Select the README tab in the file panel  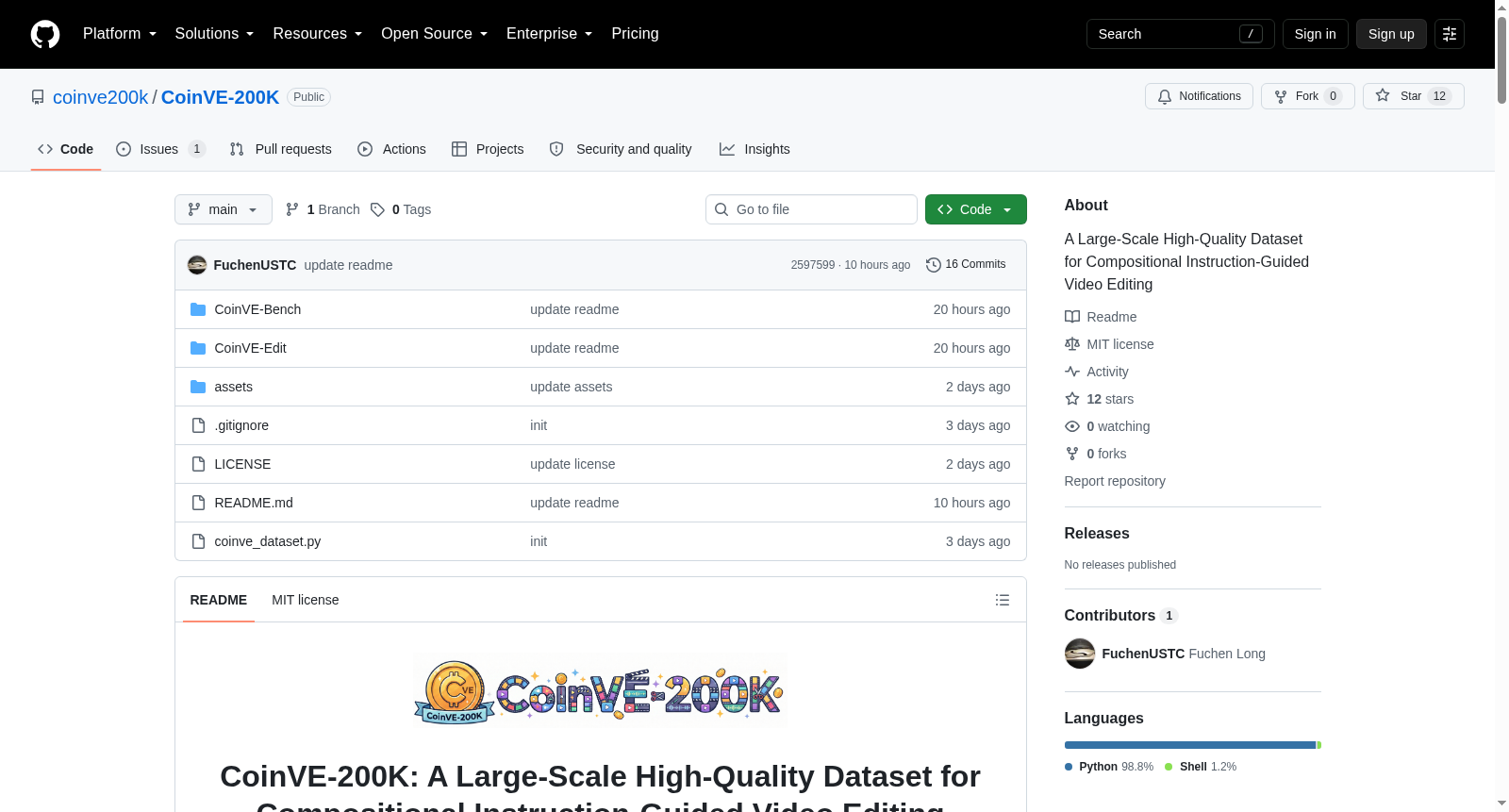pyautogui.click(x=219, y=600)
